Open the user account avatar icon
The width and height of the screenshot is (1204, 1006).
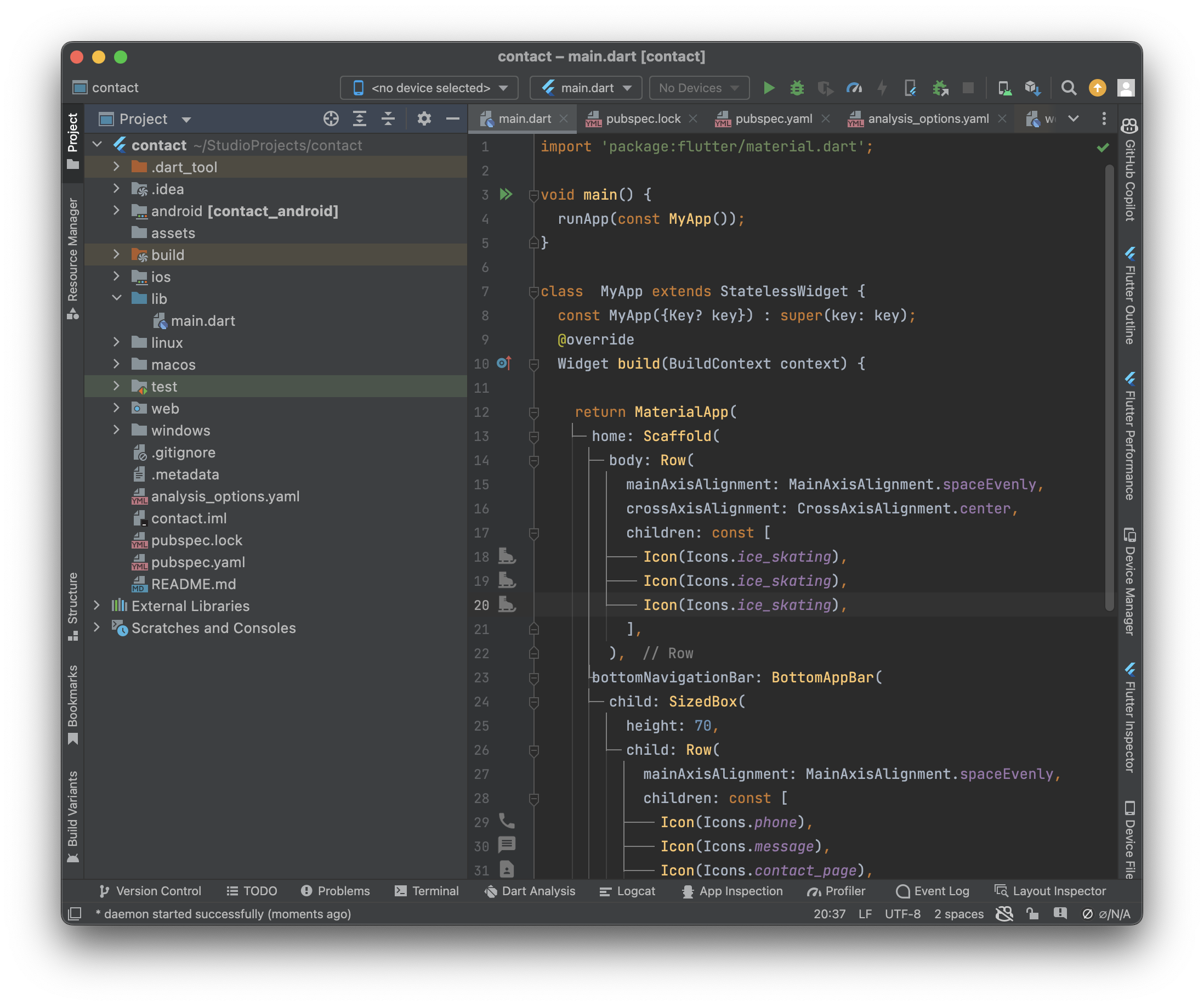click(1126, 88)
